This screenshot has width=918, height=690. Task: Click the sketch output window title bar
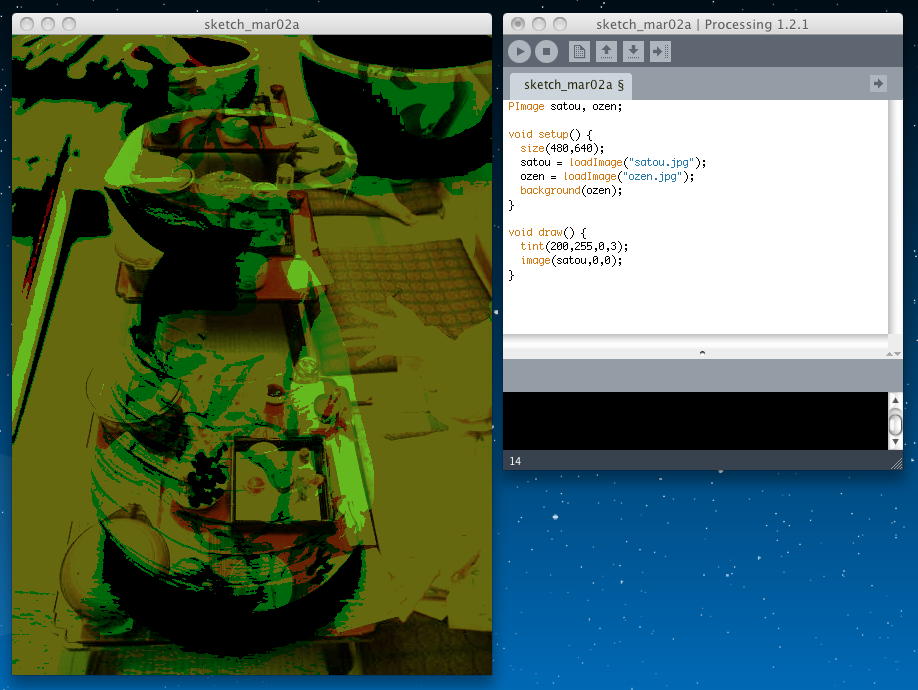point(252,24)
